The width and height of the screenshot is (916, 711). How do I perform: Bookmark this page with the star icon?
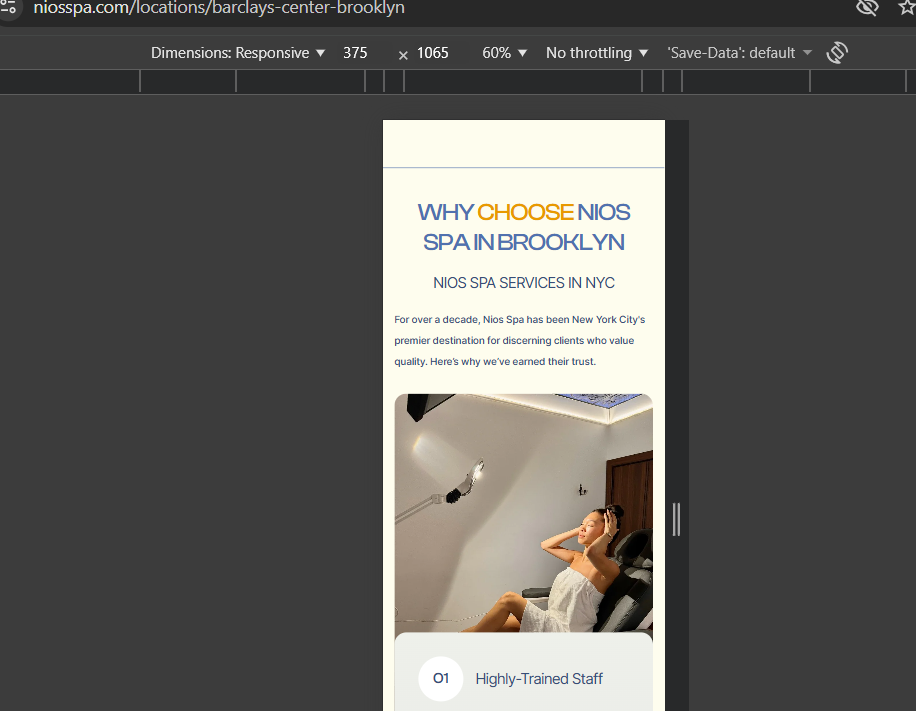[x=907, y=7]
